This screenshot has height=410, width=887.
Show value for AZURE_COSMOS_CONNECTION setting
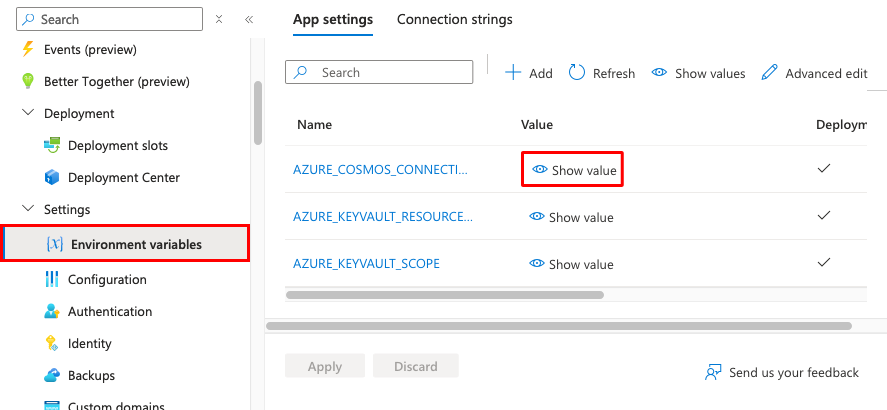pyautogui.click(x=573, y=170)
